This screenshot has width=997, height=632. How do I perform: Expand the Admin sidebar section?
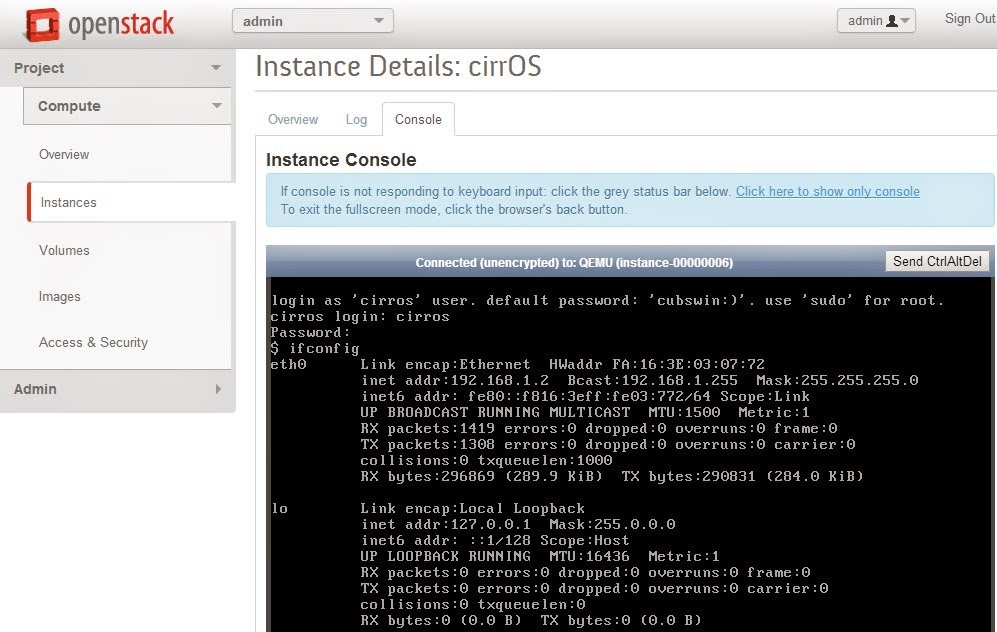[118, 389]
